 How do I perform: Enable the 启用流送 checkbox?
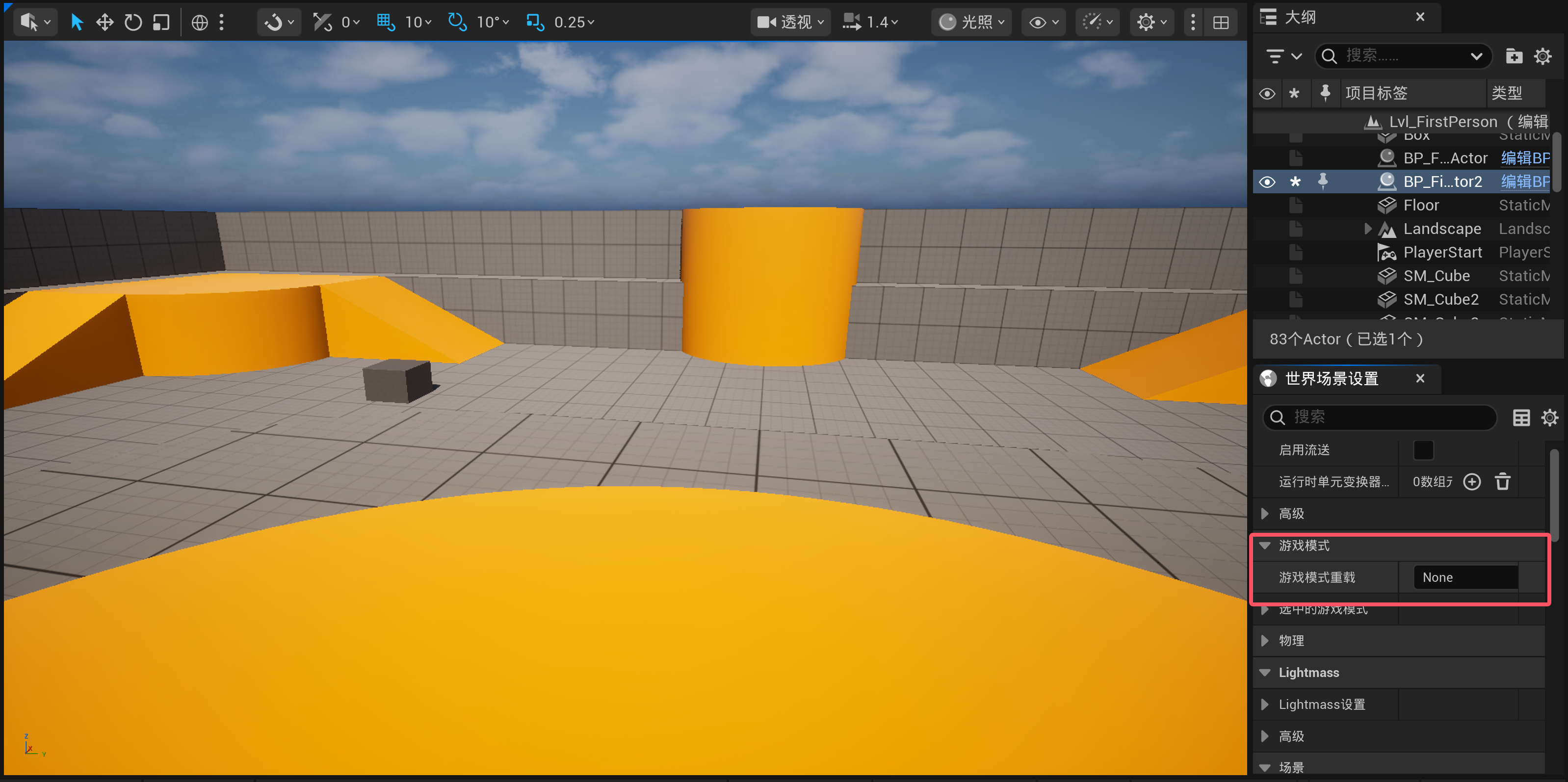click(1422, 450)
